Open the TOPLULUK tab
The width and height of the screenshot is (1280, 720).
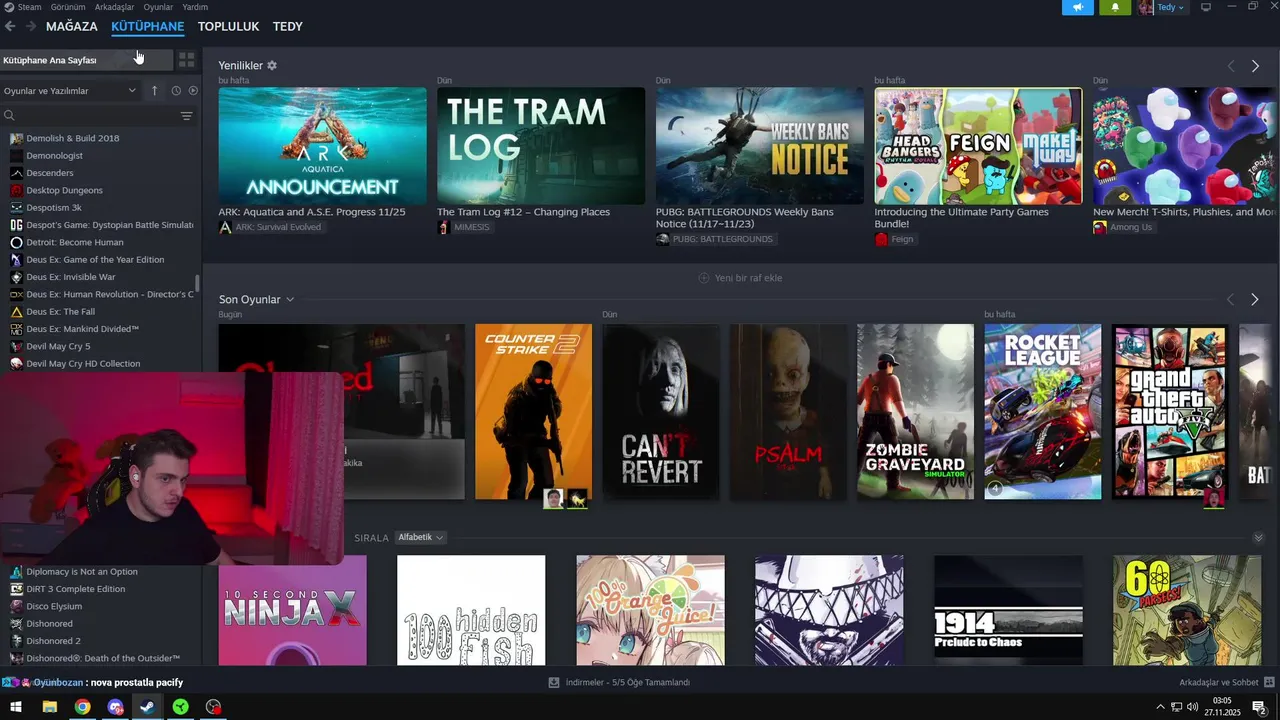tap(228, 26)
